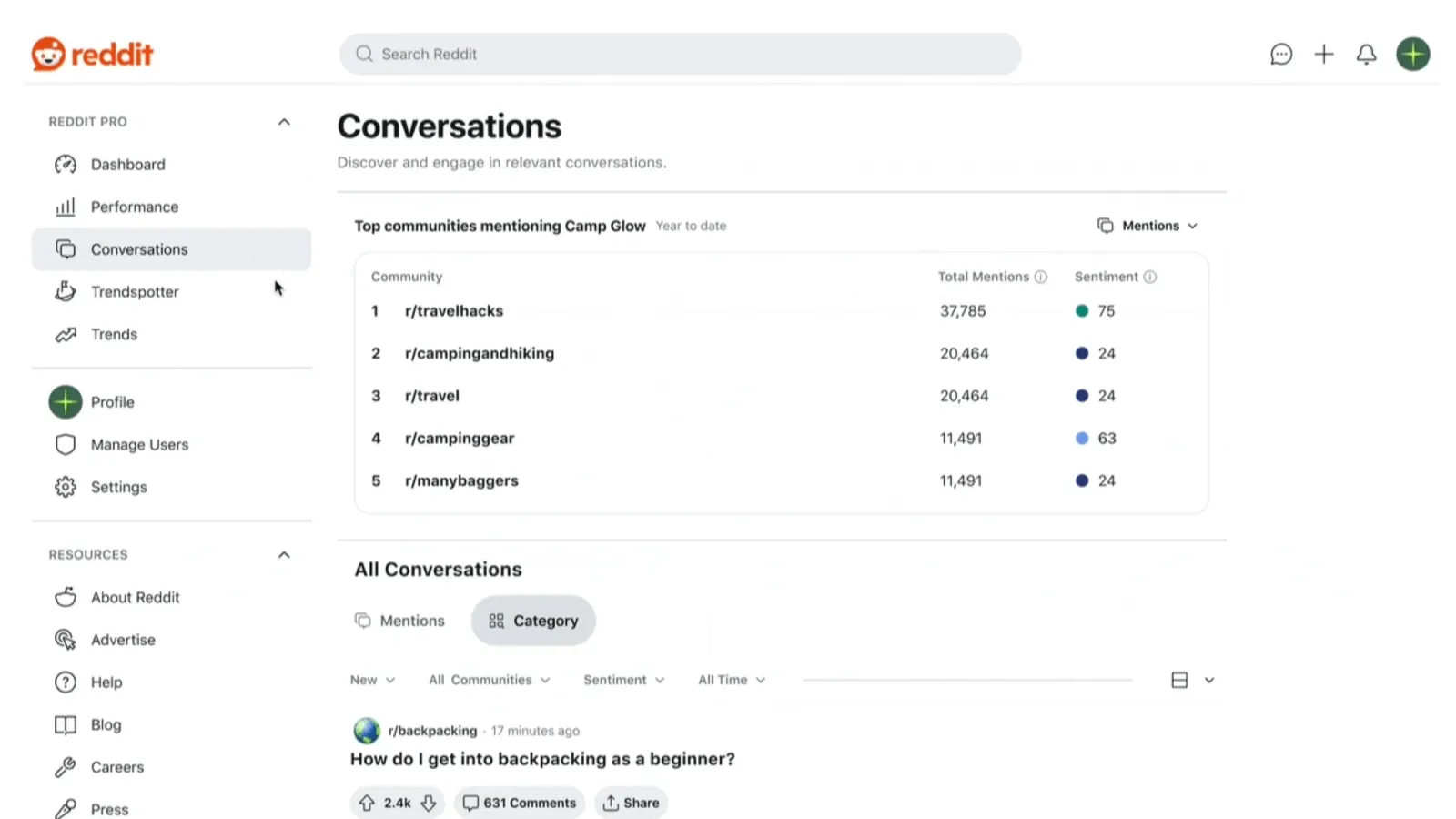Image resolution: width=1456 pixels, height=819 pixels.
Task: Open the r/manybaggers community row
Action: click(782, 480)
